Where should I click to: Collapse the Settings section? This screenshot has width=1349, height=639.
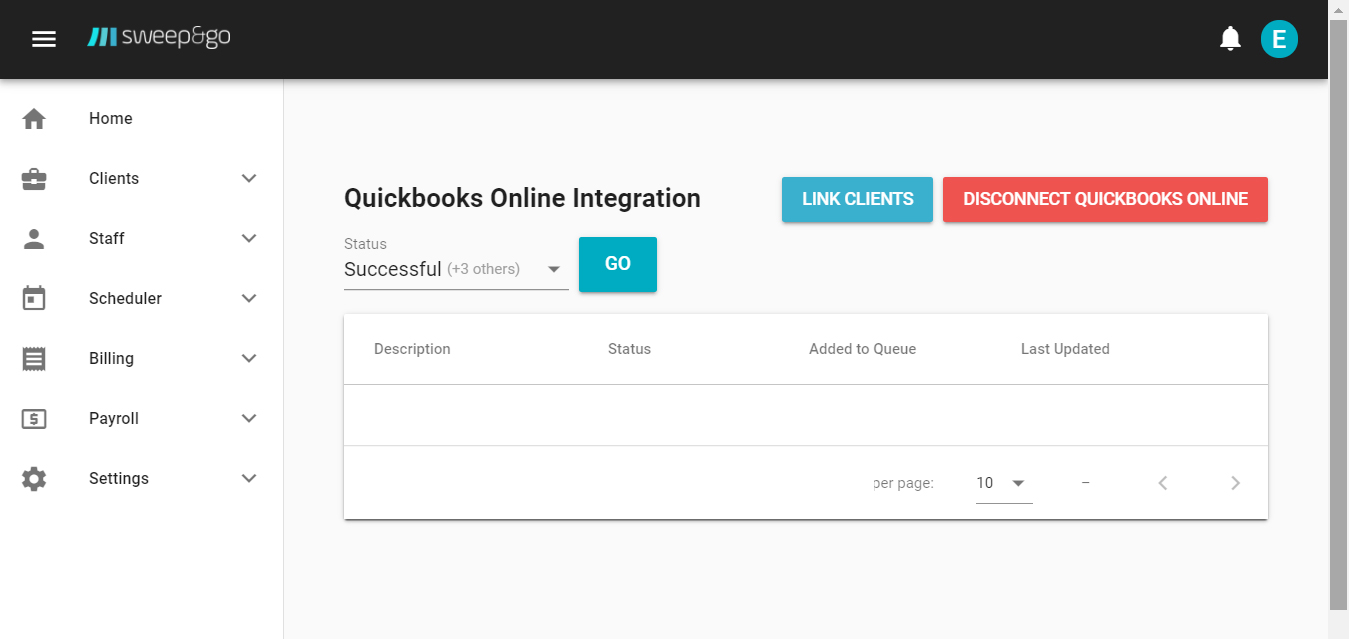click(x=248, y=478)
